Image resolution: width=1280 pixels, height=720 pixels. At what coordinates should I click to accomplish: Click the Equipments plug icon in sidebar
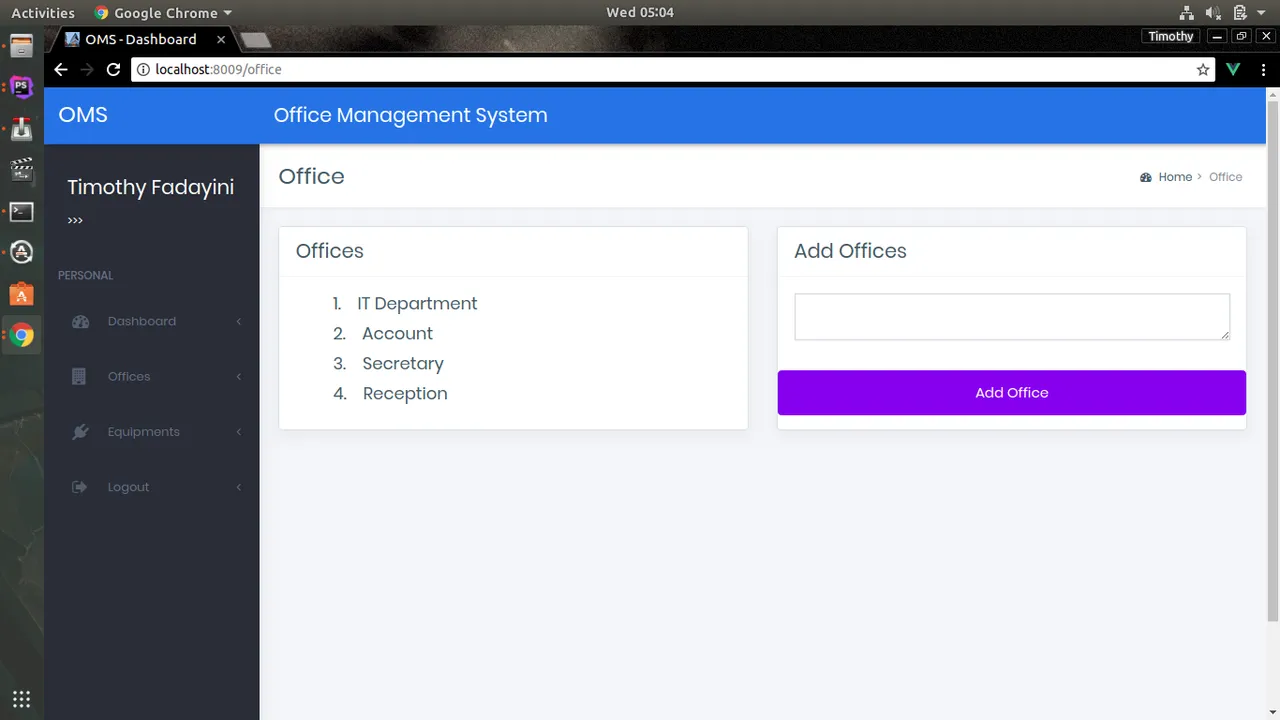80,432
